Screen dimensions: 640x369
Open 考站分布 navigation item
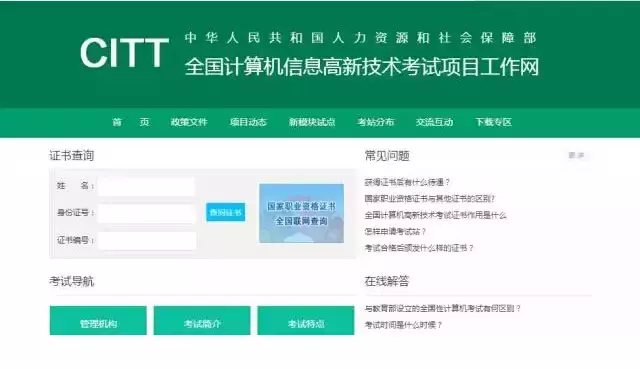click(376, 122)
